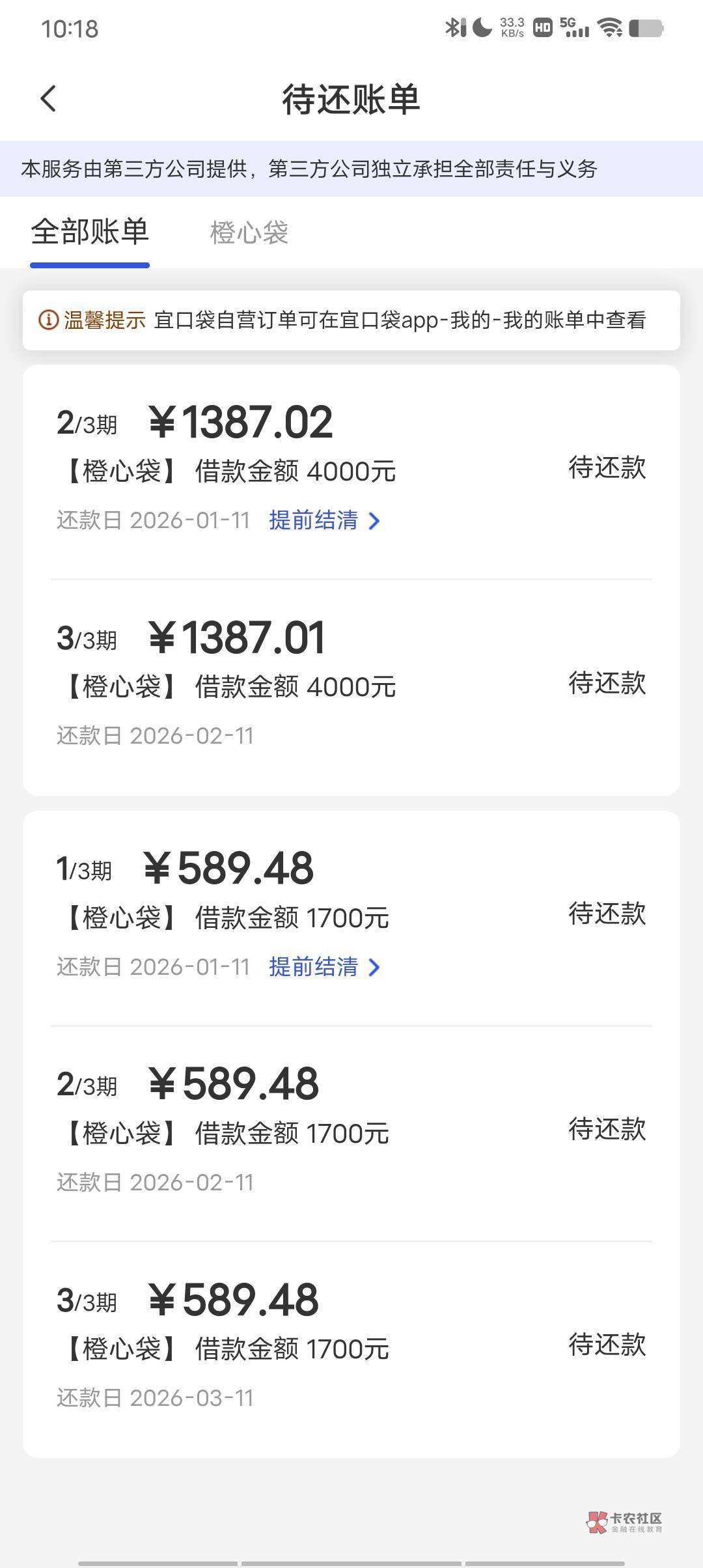Tap 提前结清 for the 4000元 loan
The image size is (703, 1568).
click(x=314, y=520)
